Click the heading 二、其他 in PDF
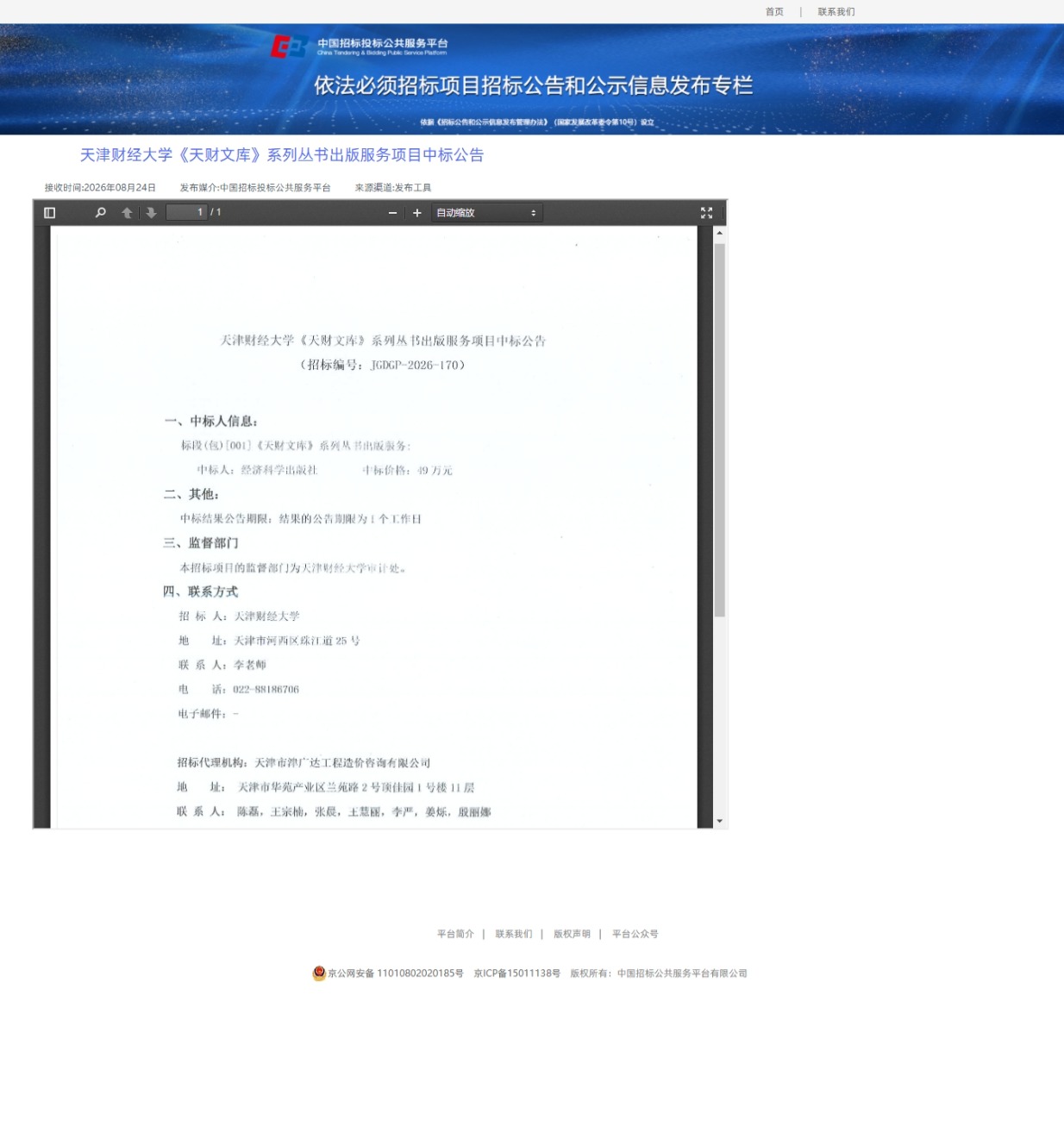The image size is (1064, 1145). tap(191, 494)
